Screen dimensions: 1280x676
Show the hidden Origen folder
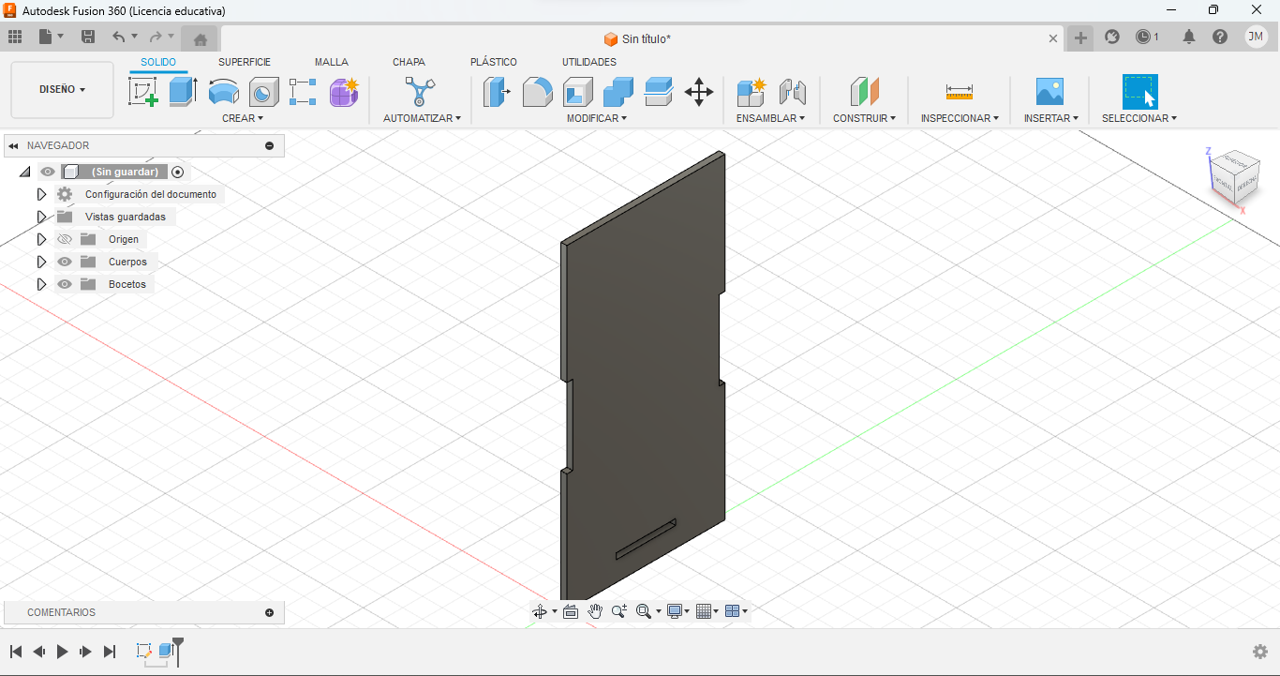pos(65,239)
